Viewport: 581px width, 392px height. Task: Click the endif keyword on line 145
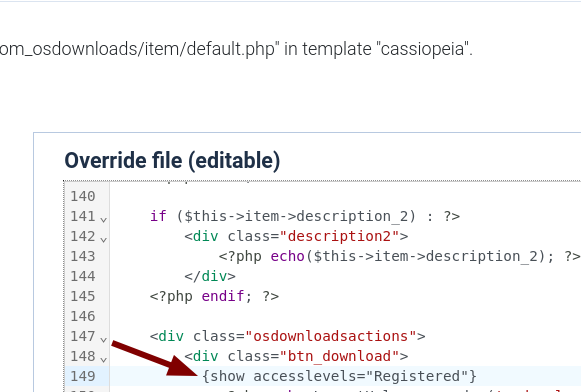[223, 296]
